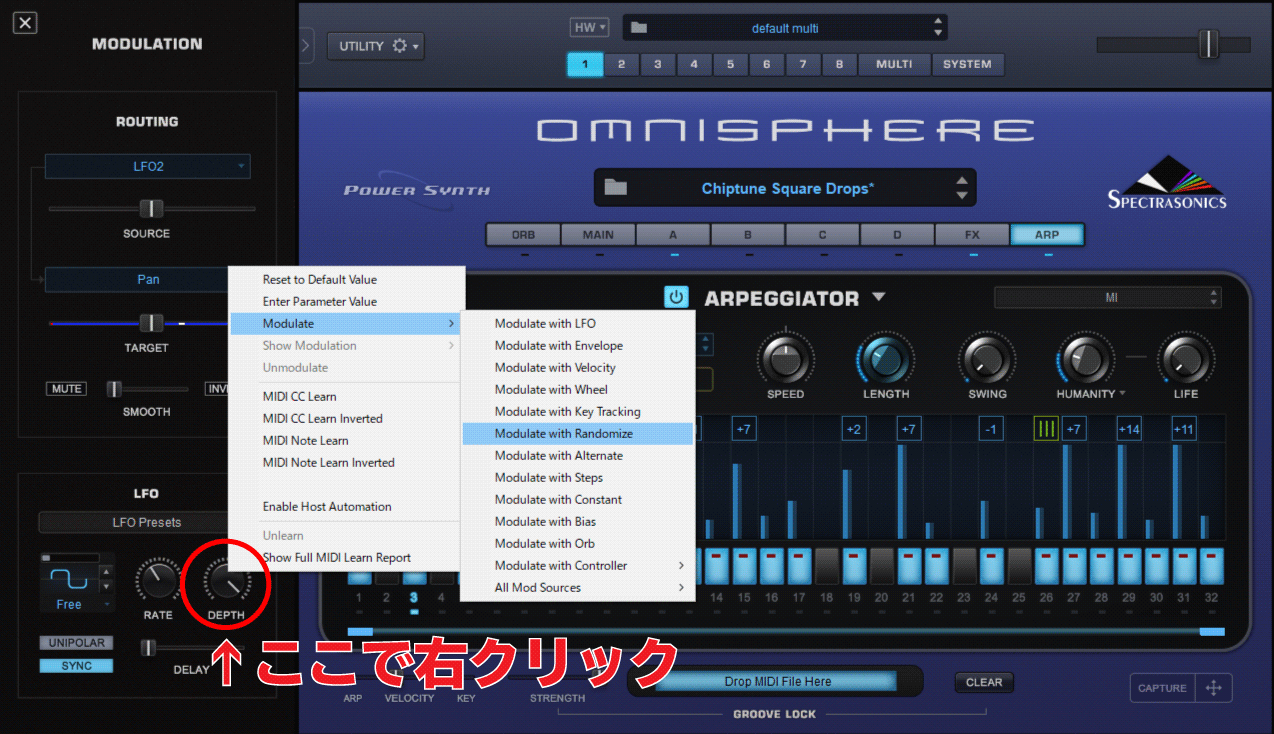This screenshot has height=734, width=1274.
Task: Select the LFO waveform display
Action: [x=69, y=580]
